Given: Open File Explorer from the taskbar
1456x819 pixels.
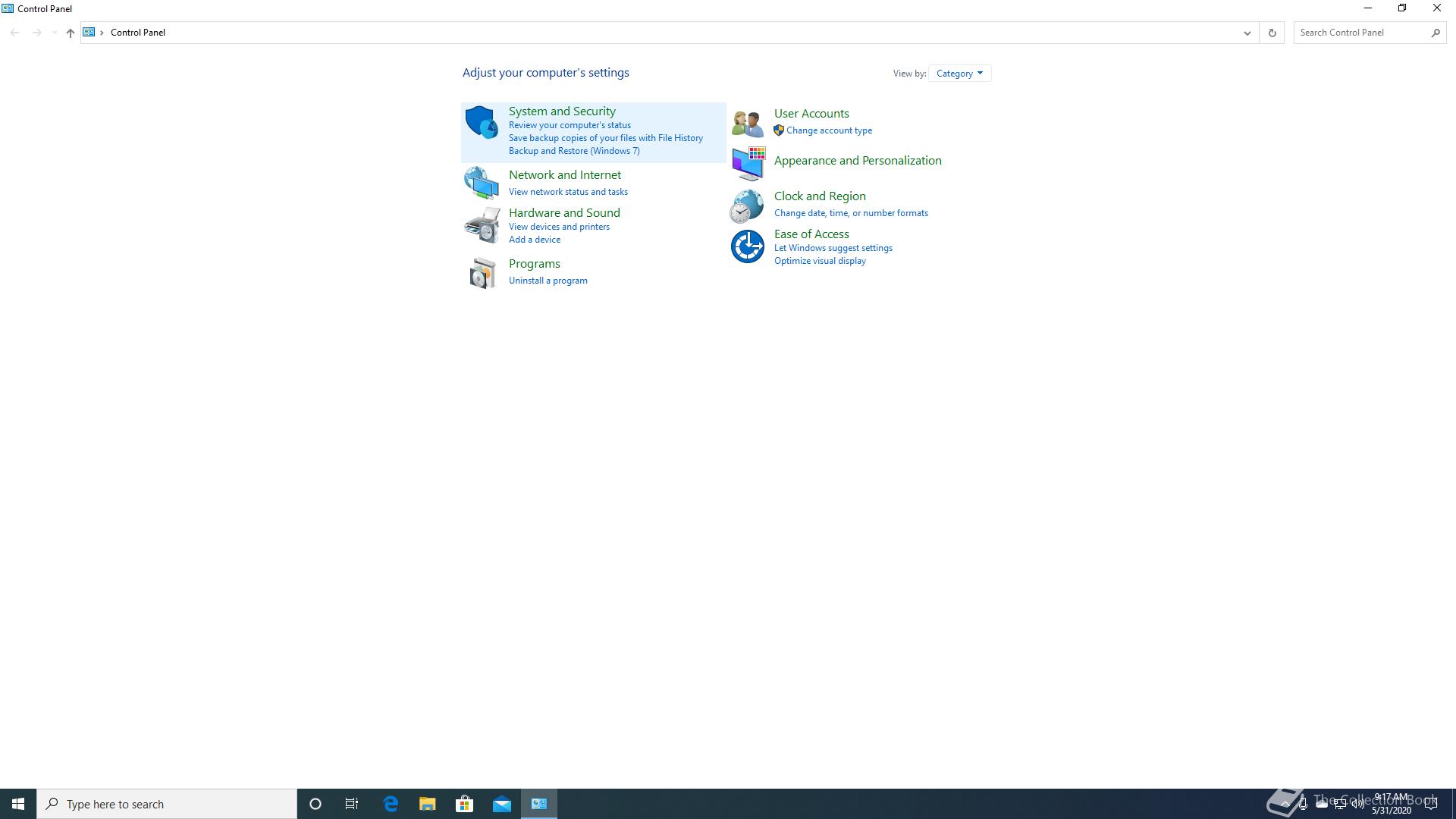Looking at the screenshot, I should pos(427,804).
